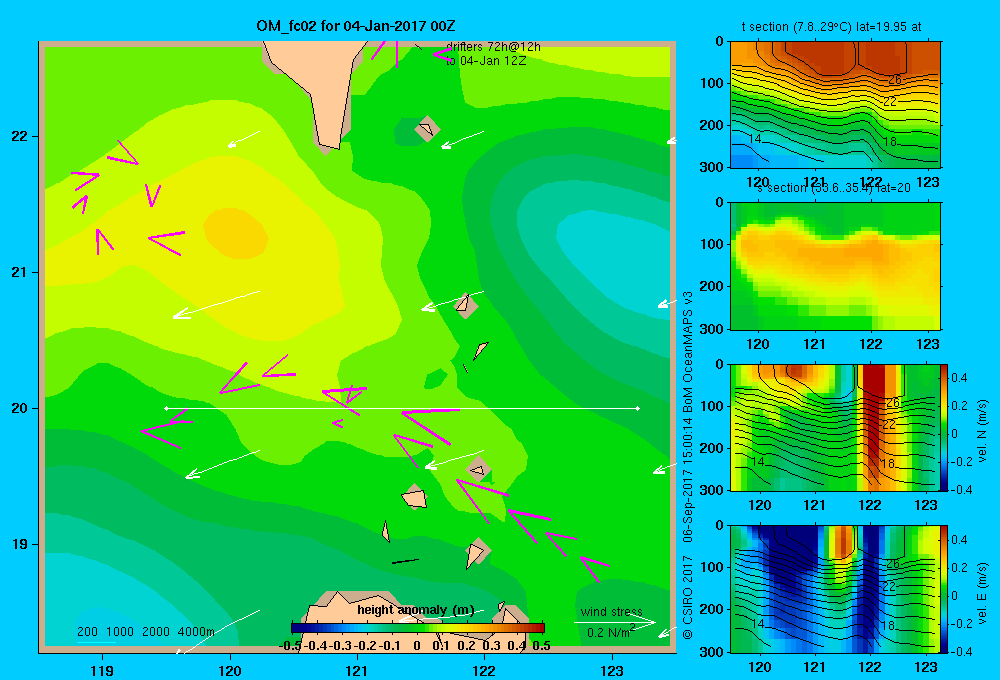Click the depth legend '200 1000 2000 4000m'
This screenshot has height=680, width=1000.
145,632
